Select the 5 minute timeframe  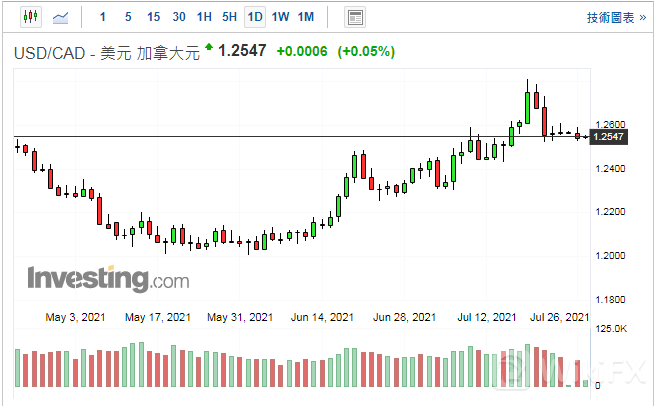click(128, 17)
